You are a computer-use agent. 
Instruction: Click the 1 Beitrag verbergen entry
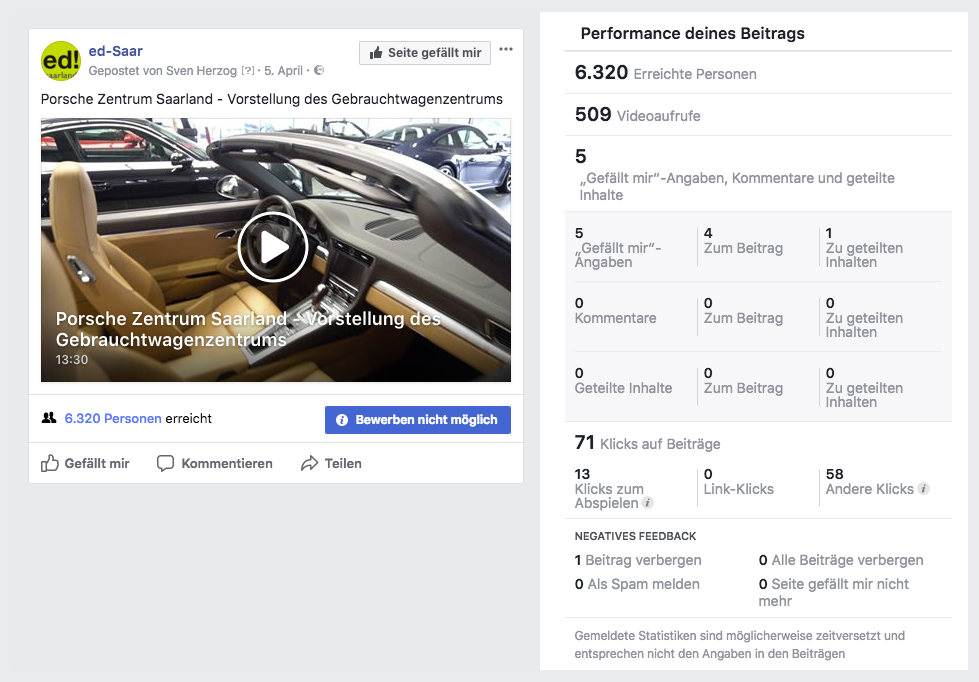(x=637, y=560)
